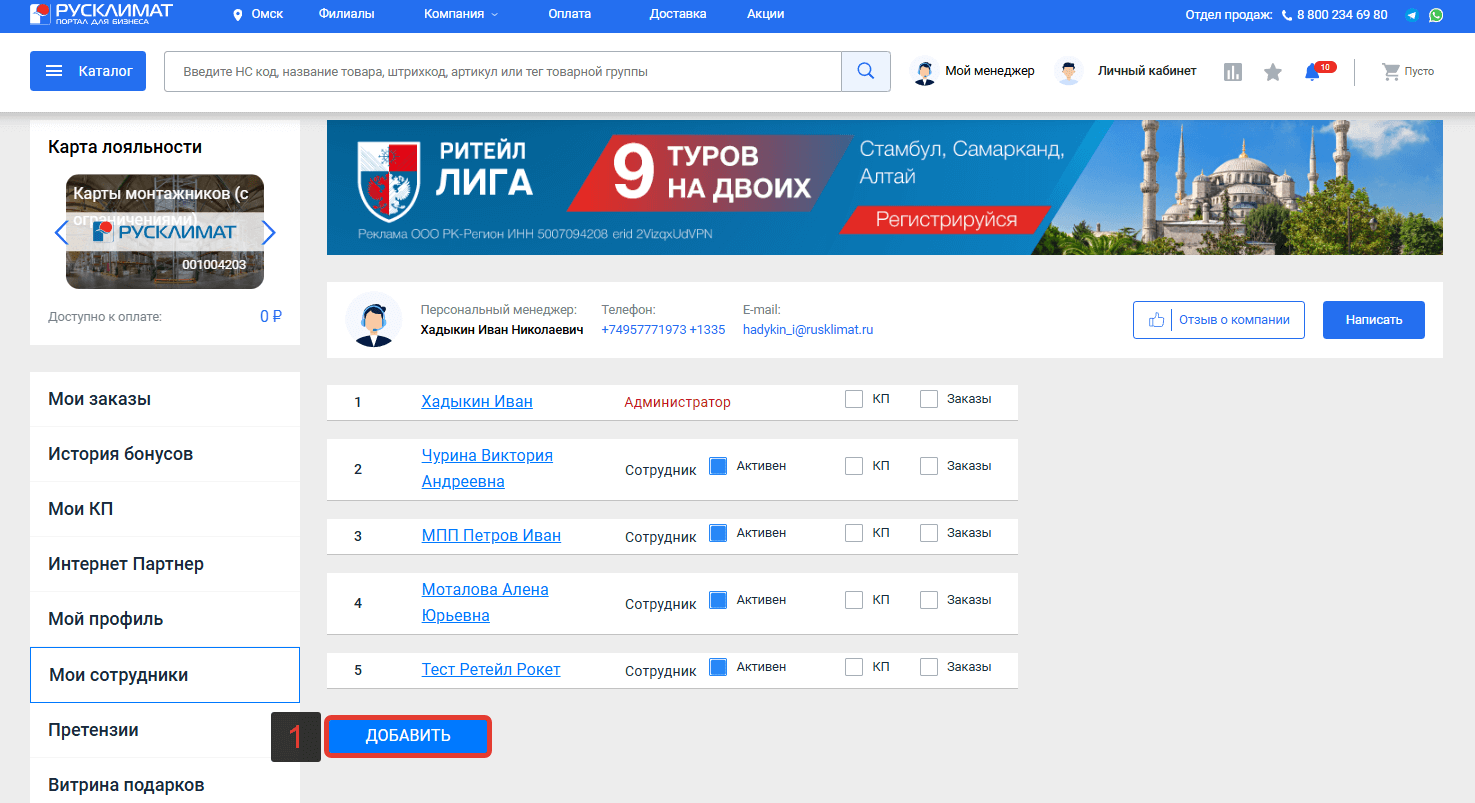Image resolution: width=1475 pixels, height=803 pixels.
Task: Open Филиалы in top menu
Action: [x=346, y=14]
